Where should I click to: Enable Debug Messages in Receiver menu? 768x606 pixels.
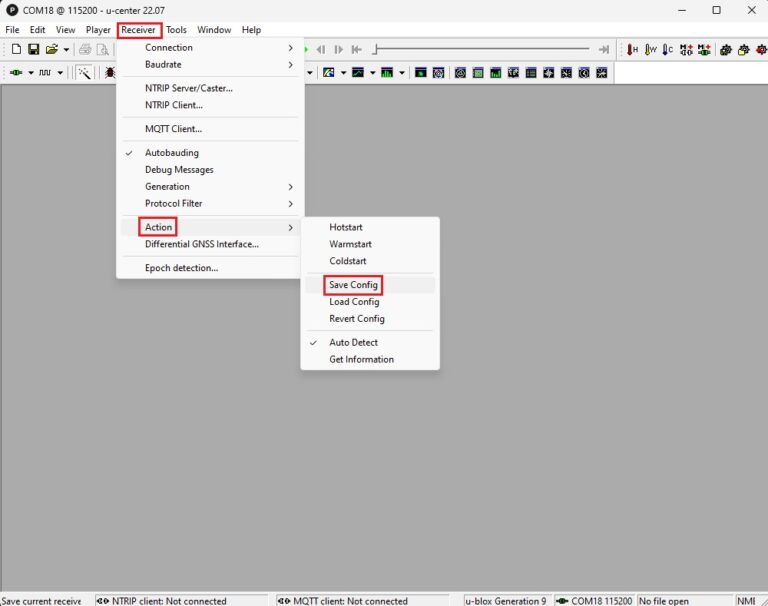tap(179, 170)
